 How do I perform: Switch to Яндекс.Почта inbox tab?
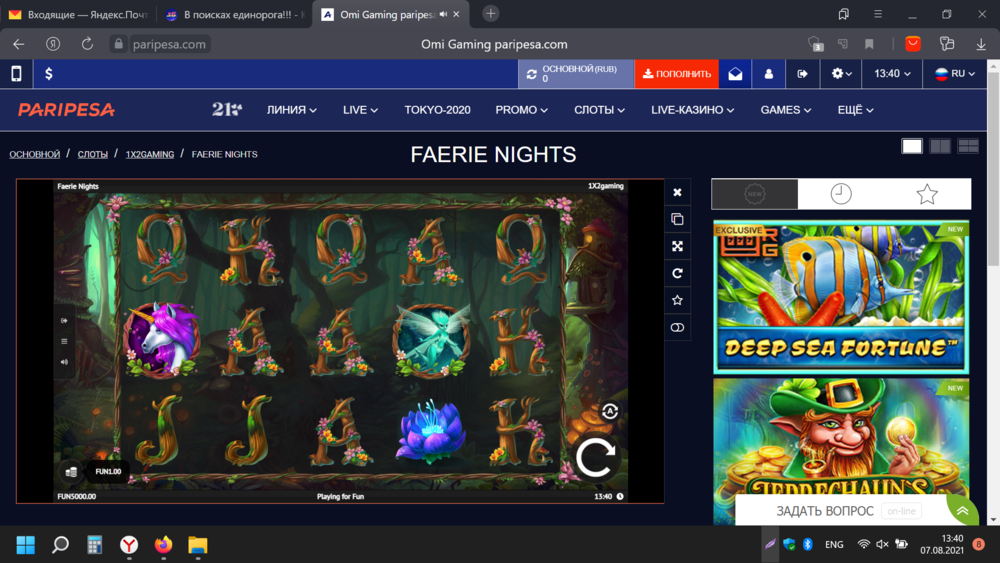(78, 14)
